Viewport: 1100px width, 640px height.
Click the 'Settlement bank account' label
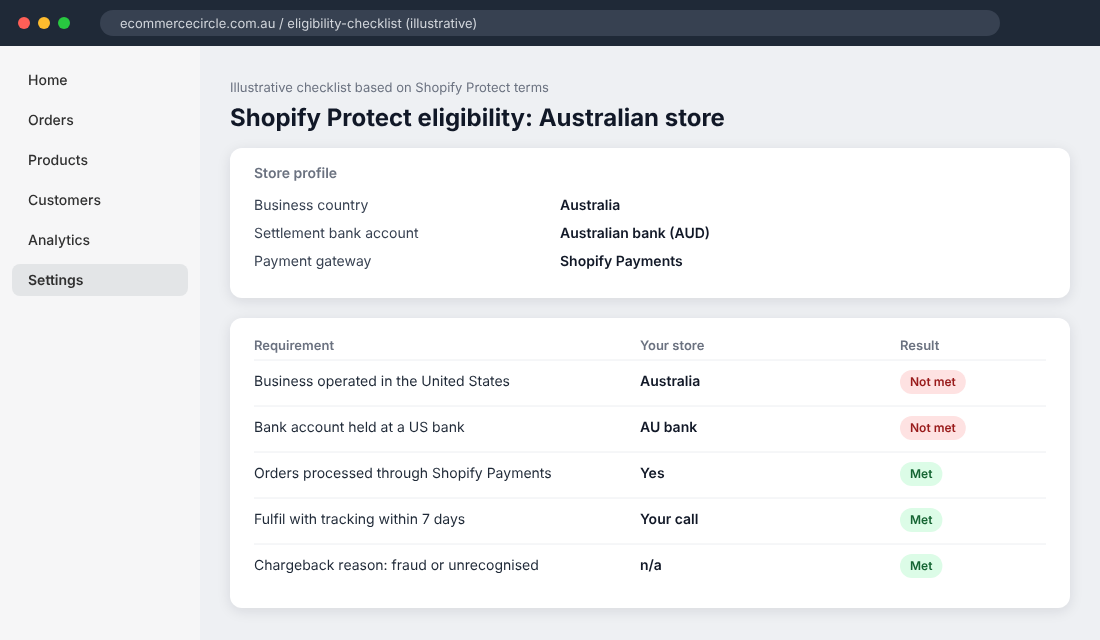point(336,233)
